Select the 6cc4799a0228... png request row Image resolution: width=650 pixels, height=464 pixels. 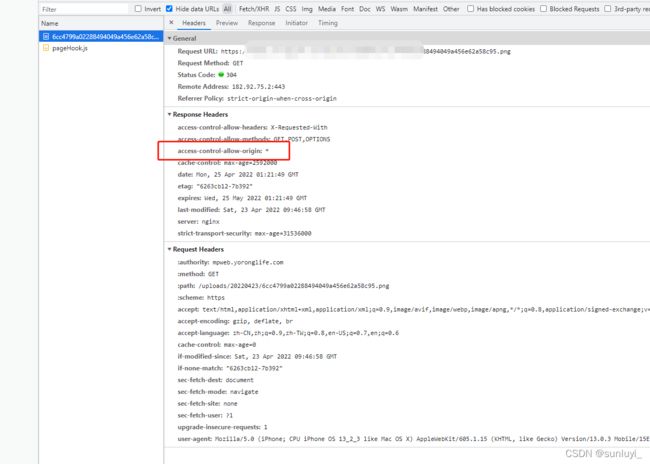pos(101,36)
